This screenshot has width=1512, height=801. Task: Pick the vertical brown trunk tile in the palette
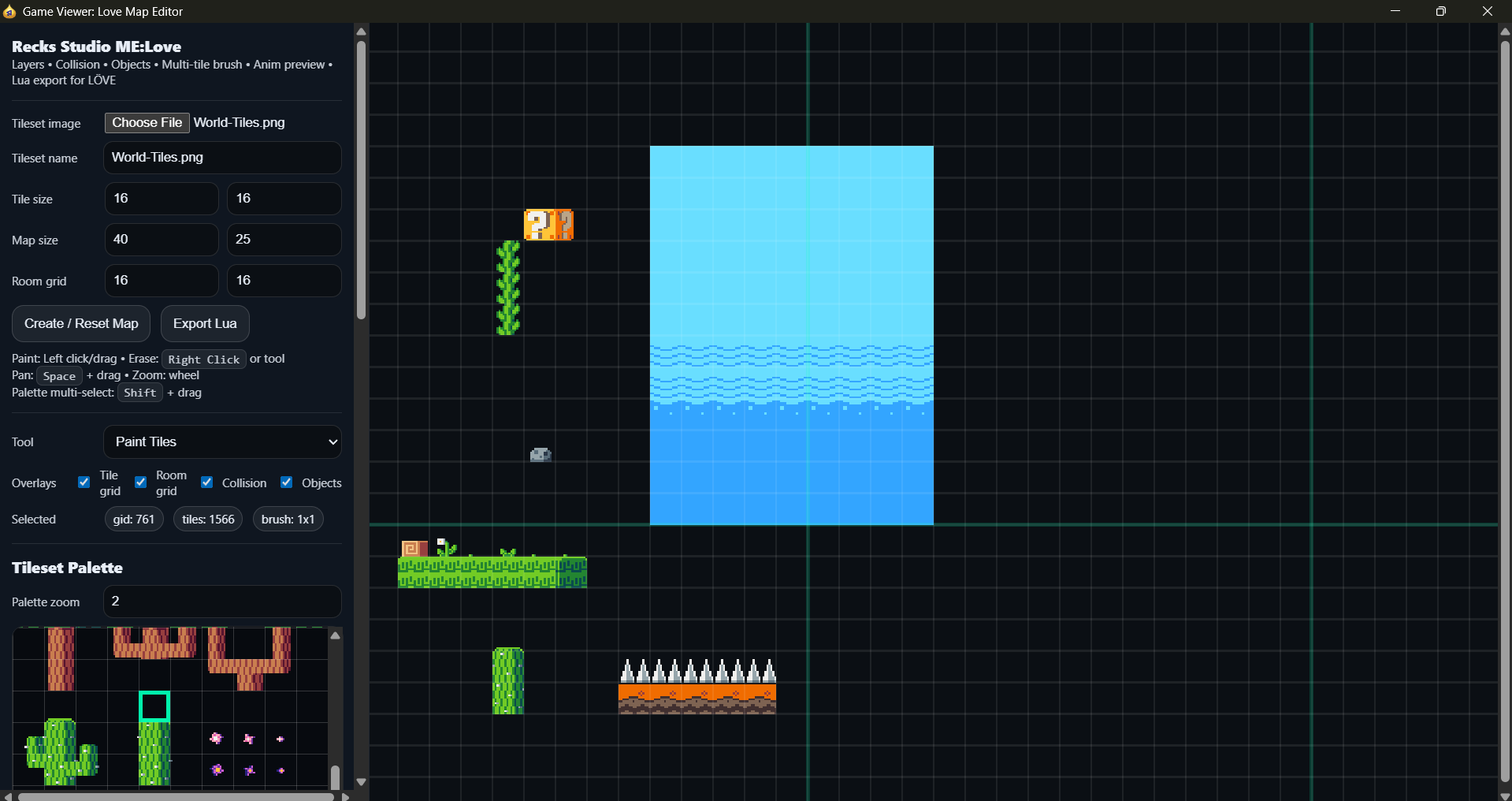point(61,659)
